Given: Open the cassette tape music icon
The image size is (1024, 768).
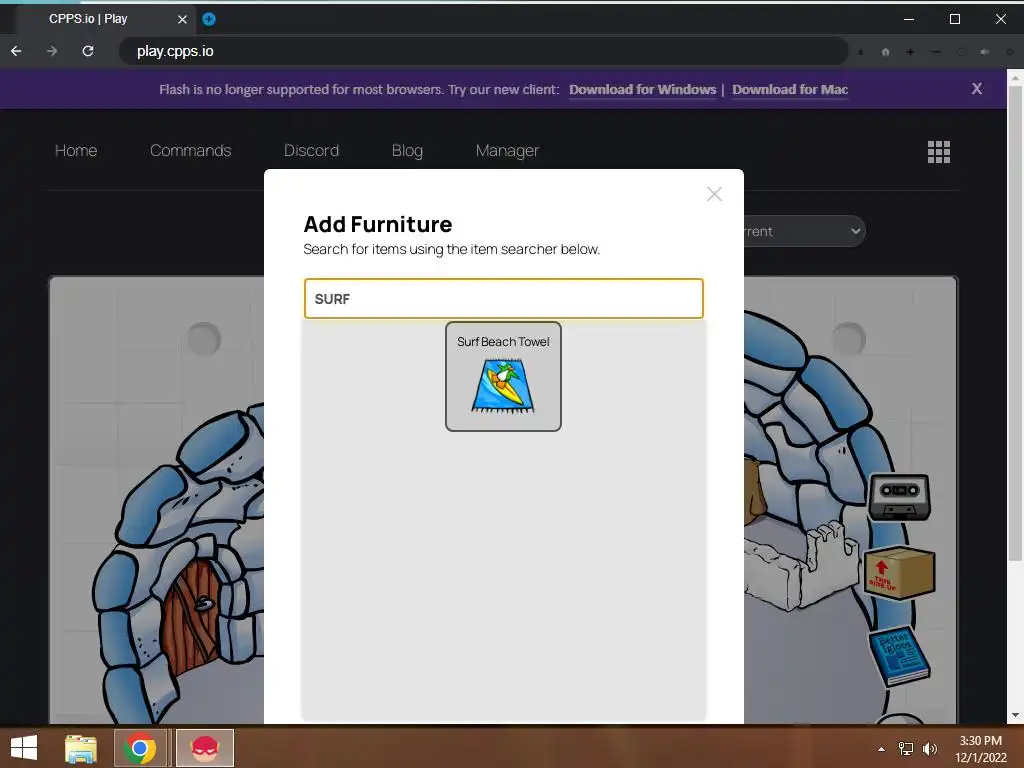Looking at the screenshot, I should (899, 497).
